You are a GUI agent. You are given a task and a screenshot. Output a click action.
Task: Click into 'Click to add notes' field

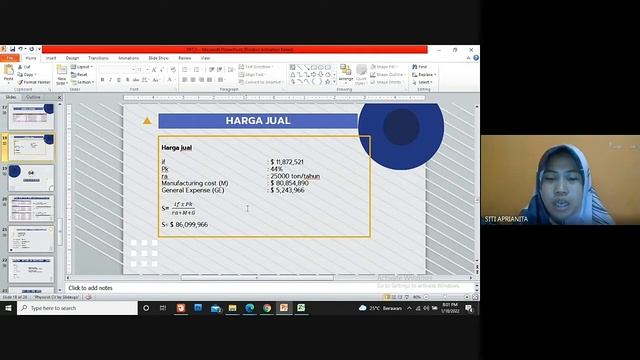coord(269,288)
